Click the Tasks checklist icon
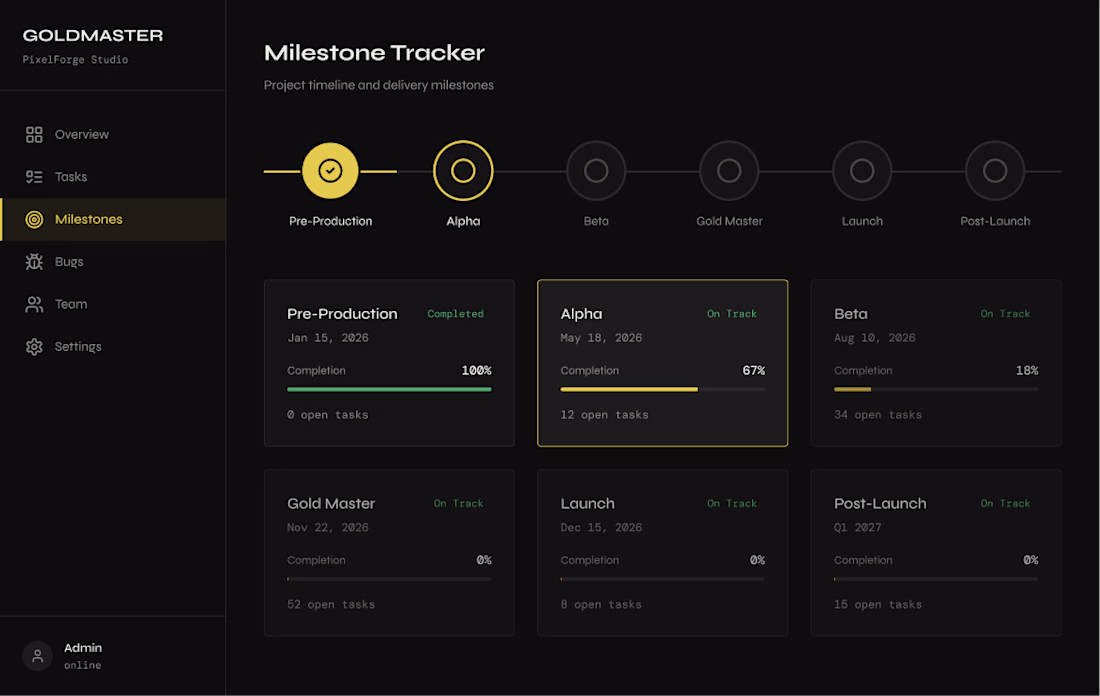1100x696 pixels. point(34,177)
